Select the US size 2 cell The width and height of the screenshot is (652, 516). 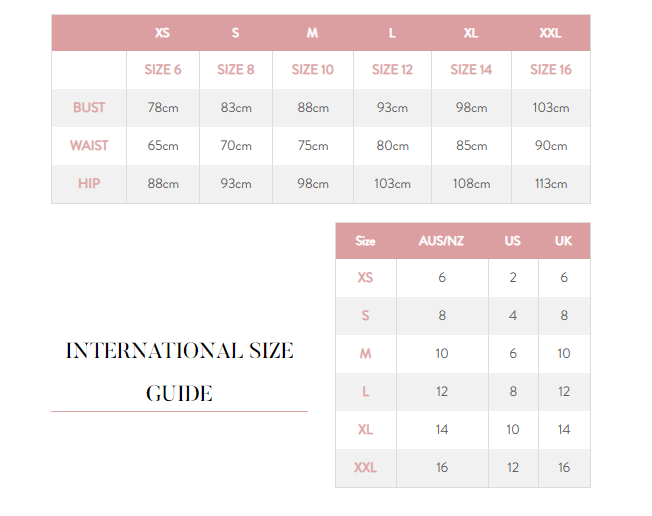[x=513, y=278]
